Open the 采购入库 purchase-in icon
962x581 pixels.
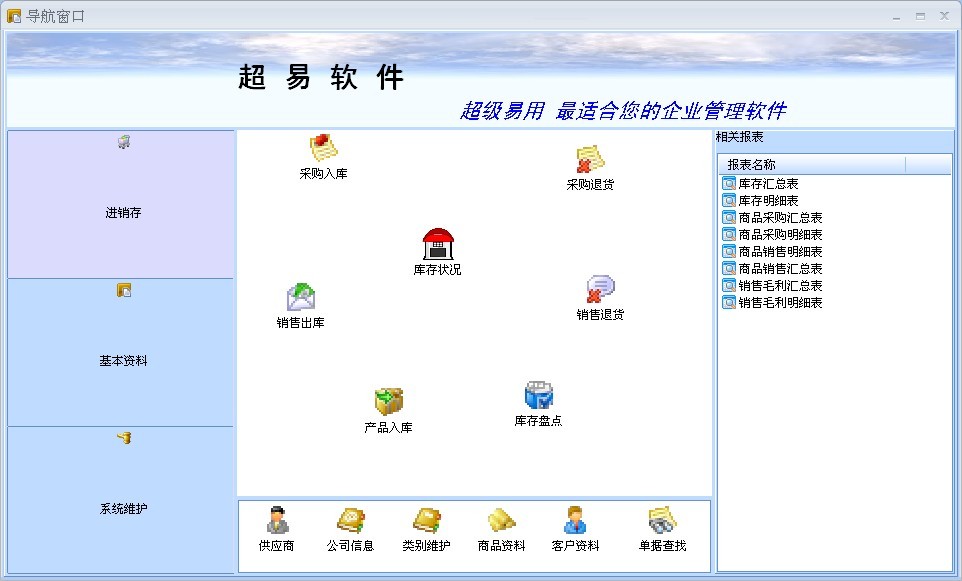click(x=323, y=148)
